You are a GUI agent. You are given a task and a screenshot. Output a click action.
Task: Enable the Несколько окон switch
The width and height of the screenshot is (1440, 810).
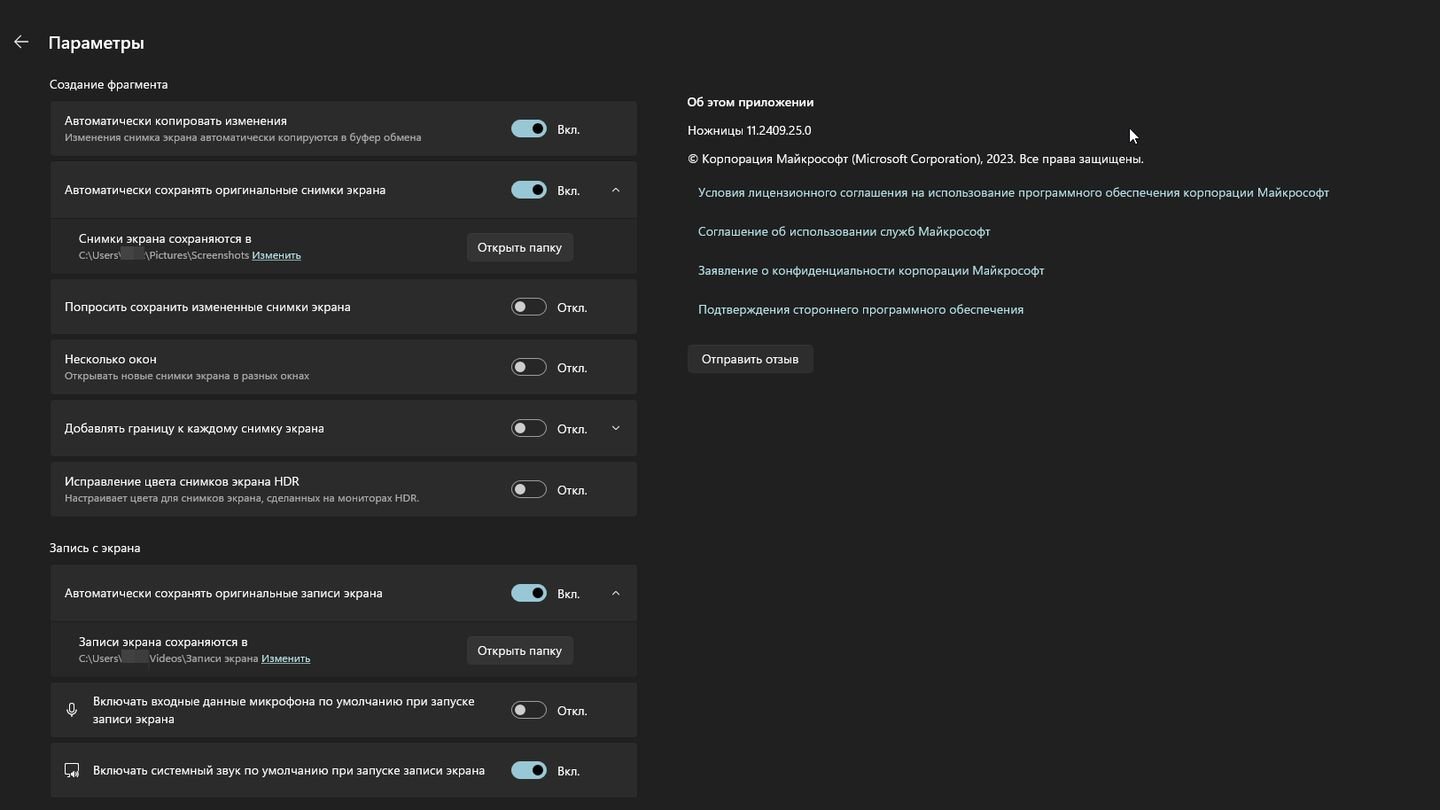click(529, 367)
